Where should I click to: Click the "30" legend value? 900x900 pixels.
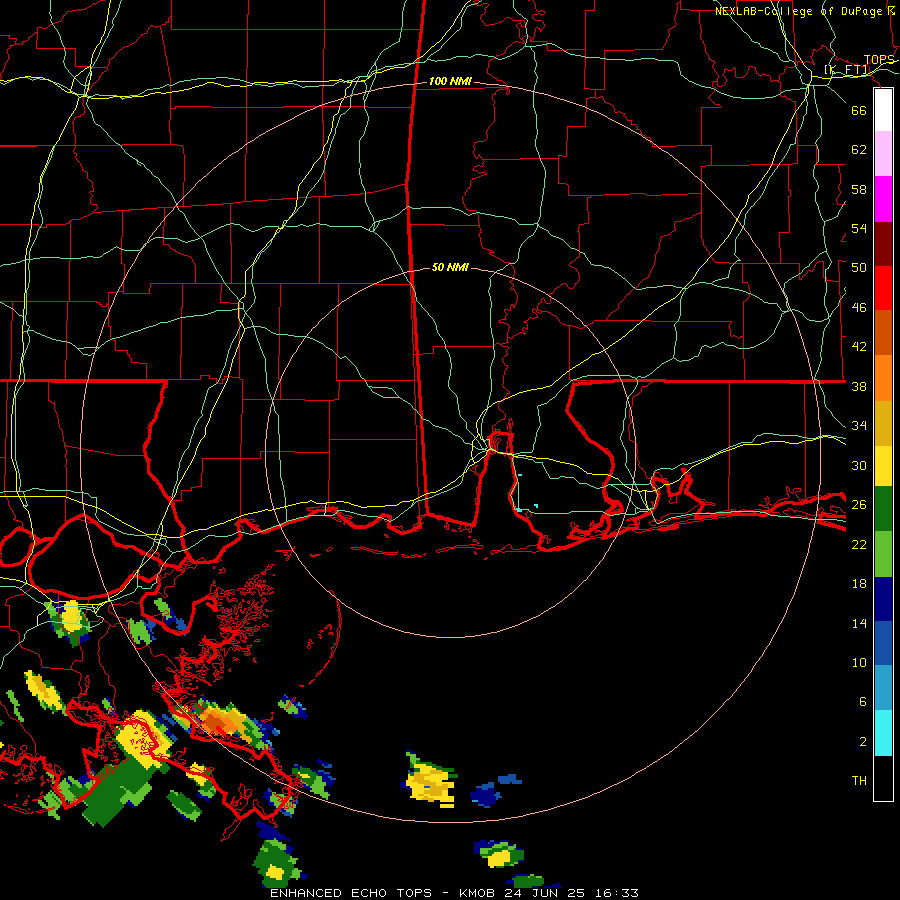click(x=859, y=465)
